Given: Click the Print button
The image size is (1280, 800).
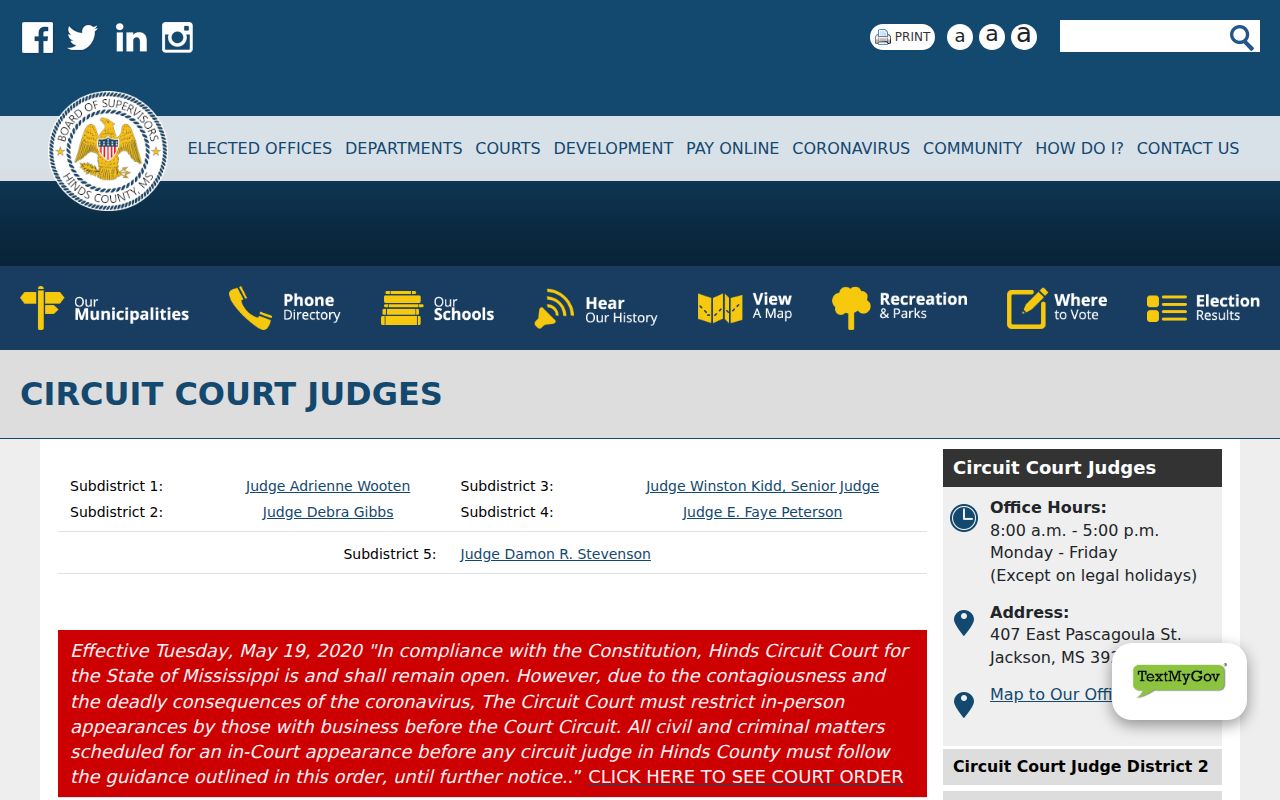Looking at the screenshot, I should [x=902, y=37].
